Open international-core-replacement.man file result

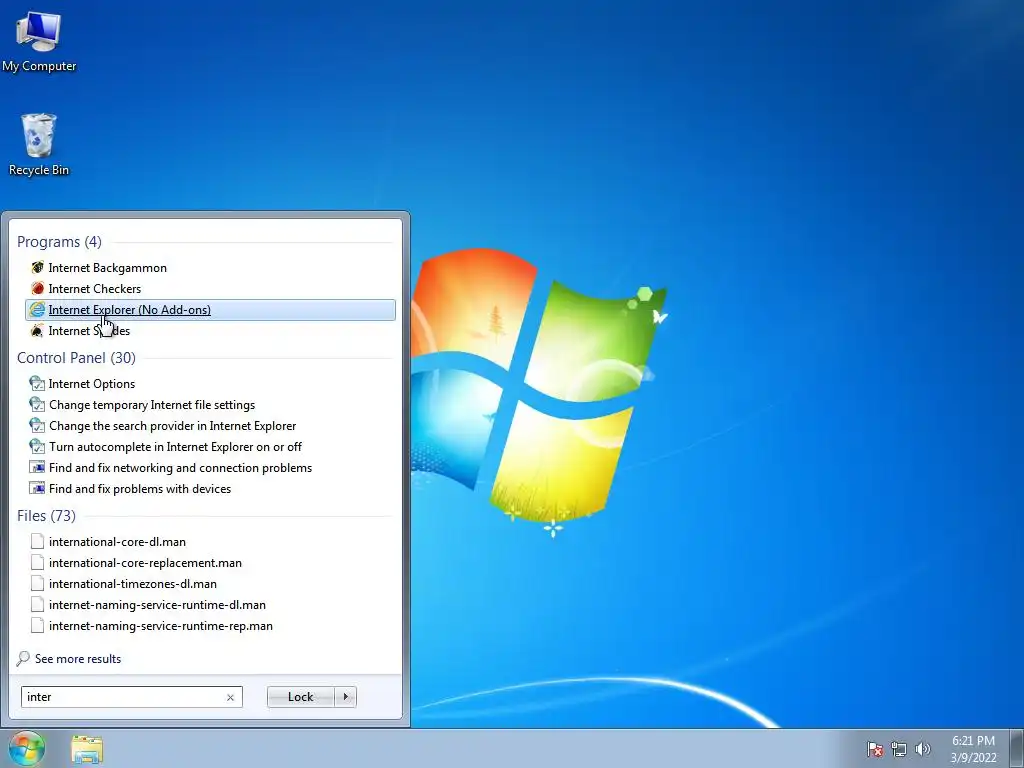210,563
